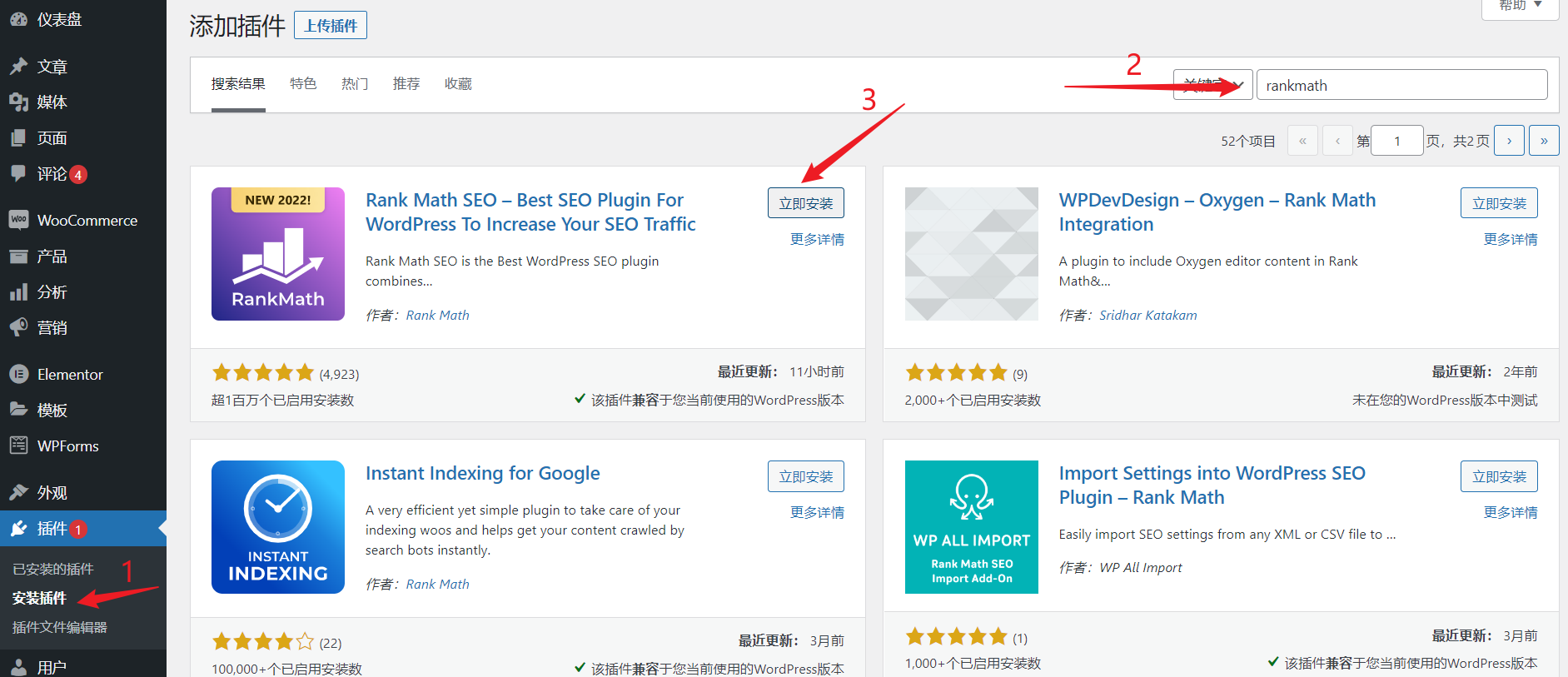The width and height of the screenshot is (1568, 677).
Task: Click the Dashboard gauge icon in sidebar
Action: (18, 19)
